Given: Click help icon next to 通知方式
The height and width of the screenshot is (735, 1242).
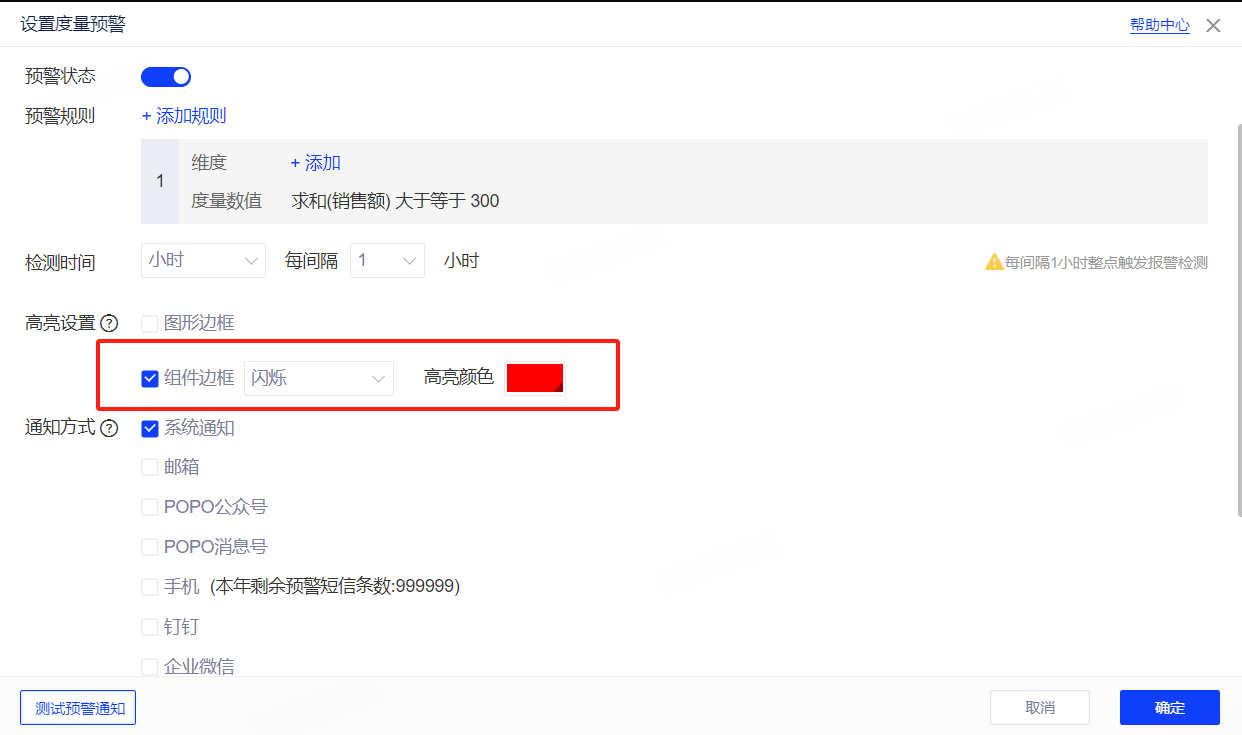Looking at the screenshot, I should [109, 429].
